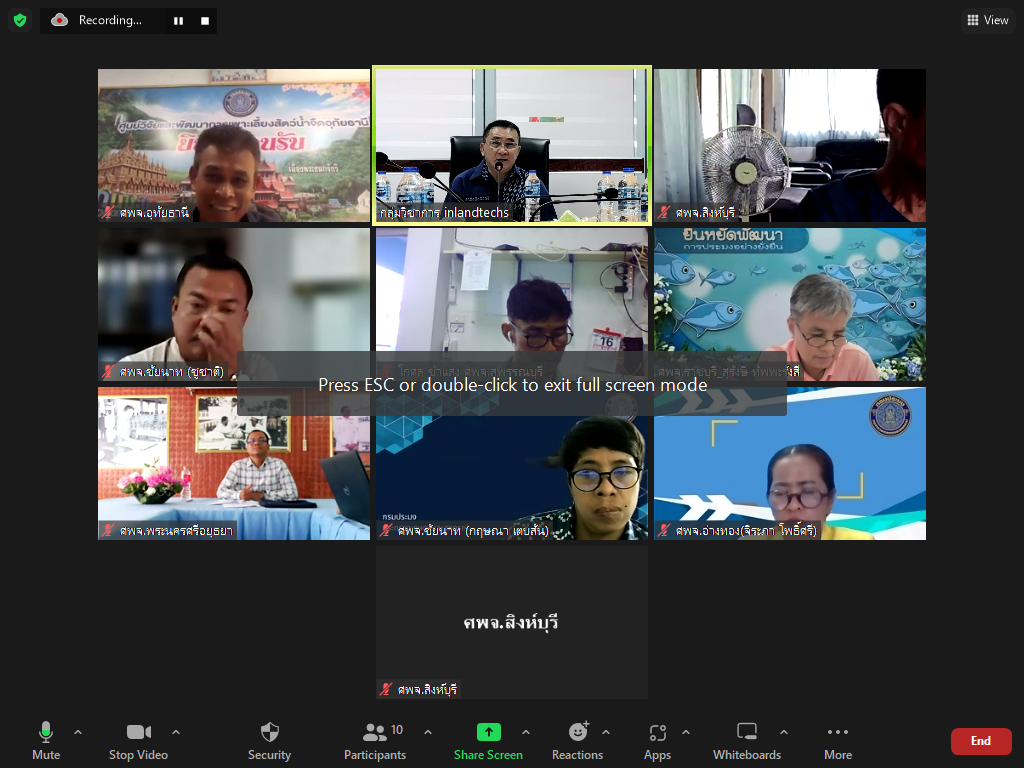Select the video tile with calendar showing 16

(512, 304)
